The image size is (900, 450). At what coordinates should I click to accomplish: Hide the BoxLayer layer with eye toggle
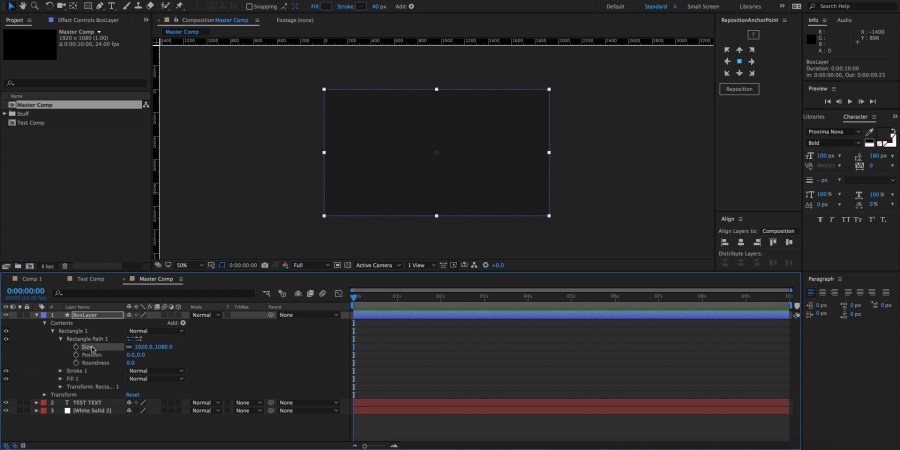tap(6, 315)
